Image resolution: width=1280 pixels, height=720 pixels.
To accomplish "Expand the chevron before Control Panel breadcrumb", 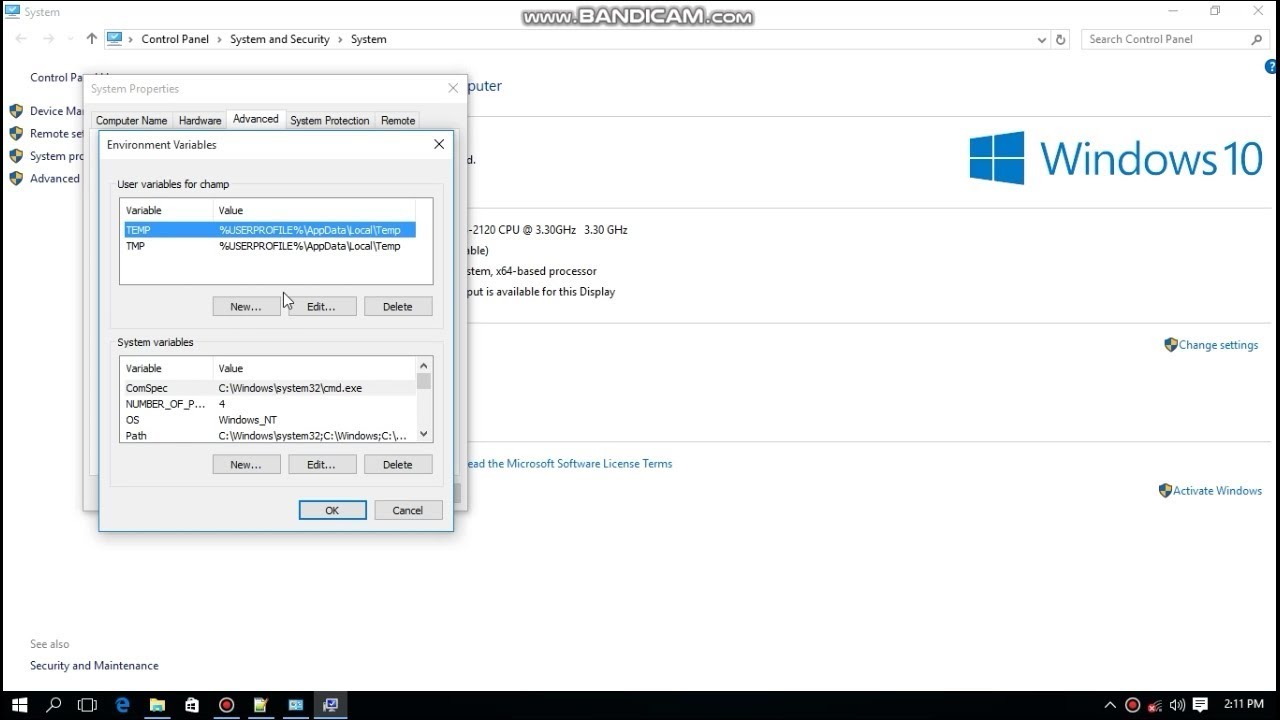I will coord(131,39).
